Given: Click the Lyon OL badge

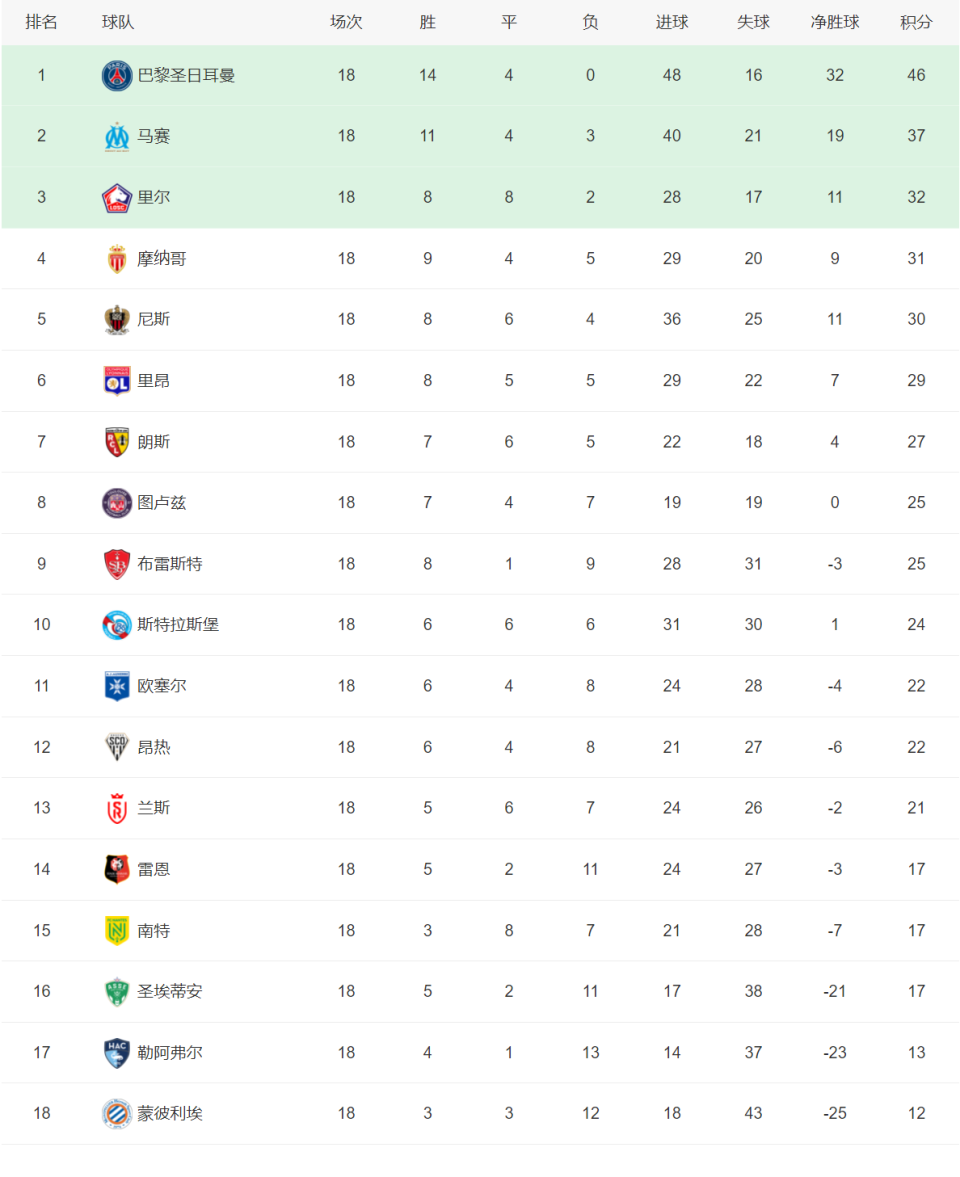Looking at the screenshot, I should (116, 381).
